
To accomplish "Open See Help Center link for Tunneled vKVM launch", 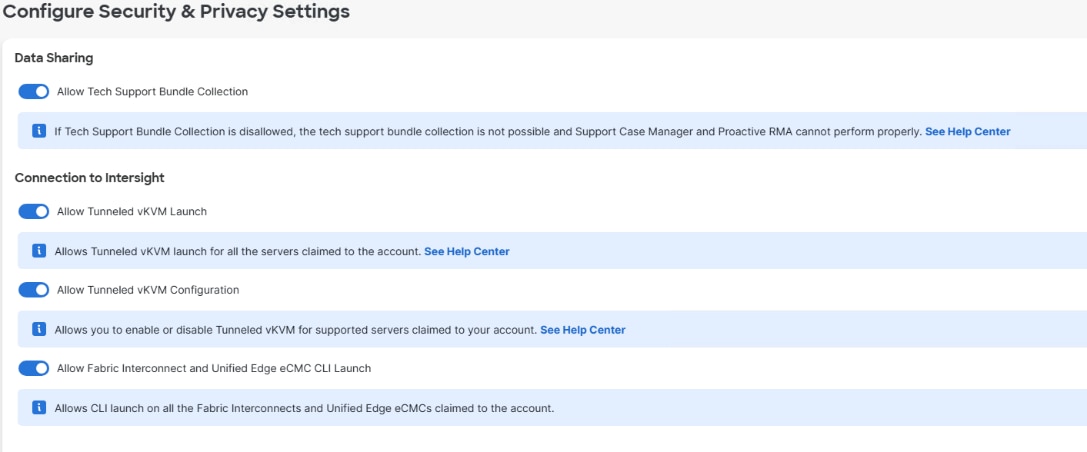I will pos(467,251).
